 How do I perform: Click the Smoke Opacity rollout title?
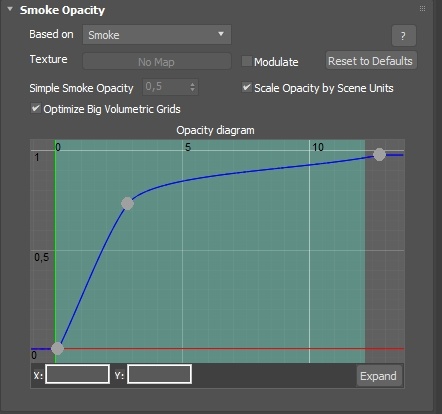62,10
